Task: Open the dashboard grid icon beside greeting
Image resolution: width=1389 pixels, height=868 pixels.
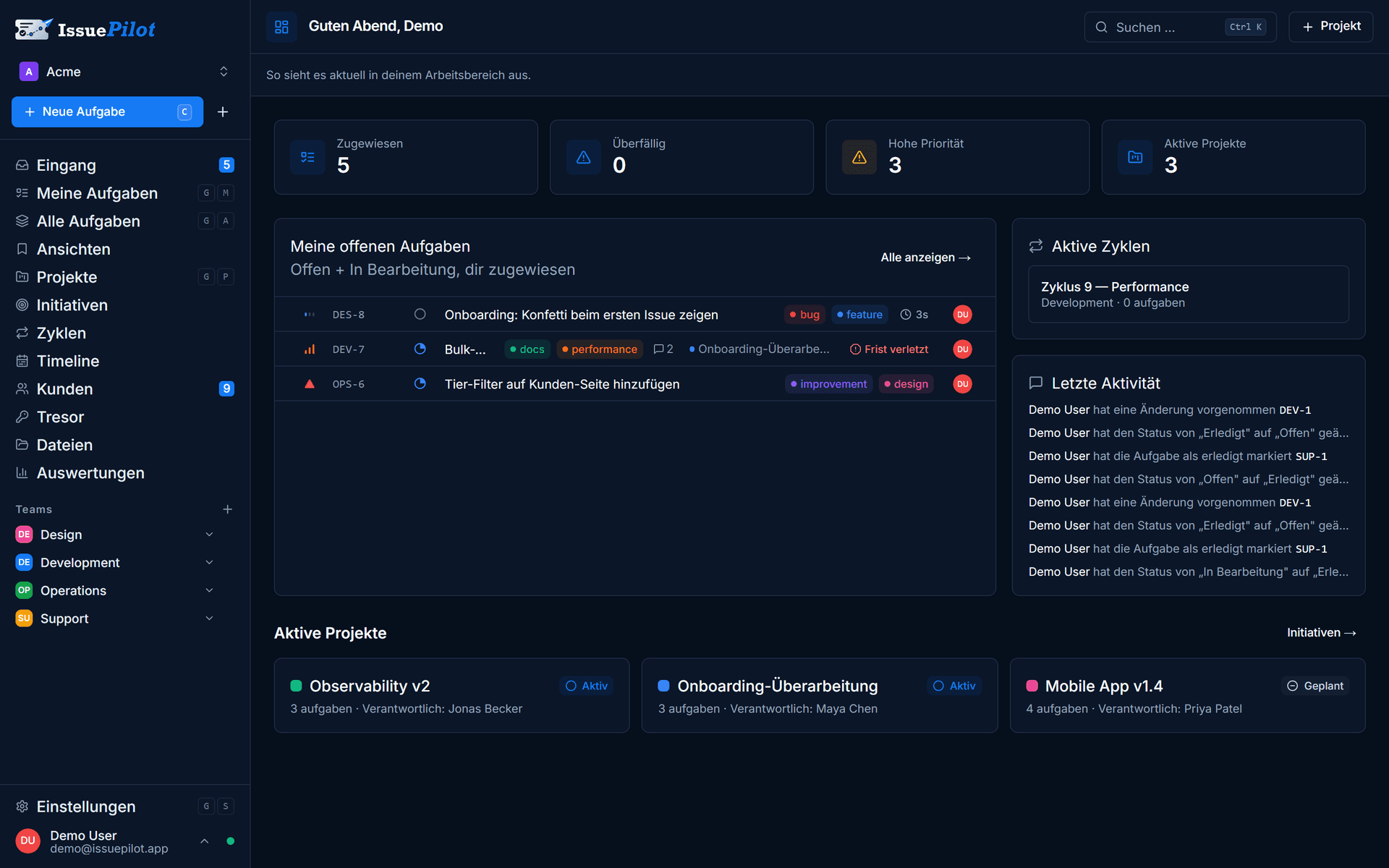Action: [x=281, y=27]
